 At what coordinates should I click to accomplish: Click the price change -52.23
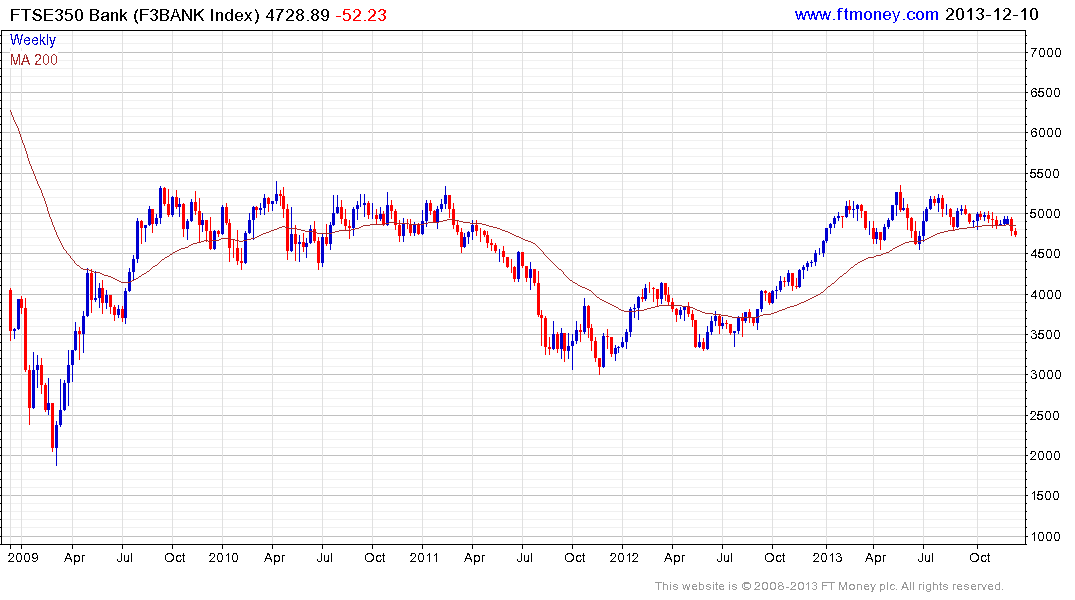361,15
